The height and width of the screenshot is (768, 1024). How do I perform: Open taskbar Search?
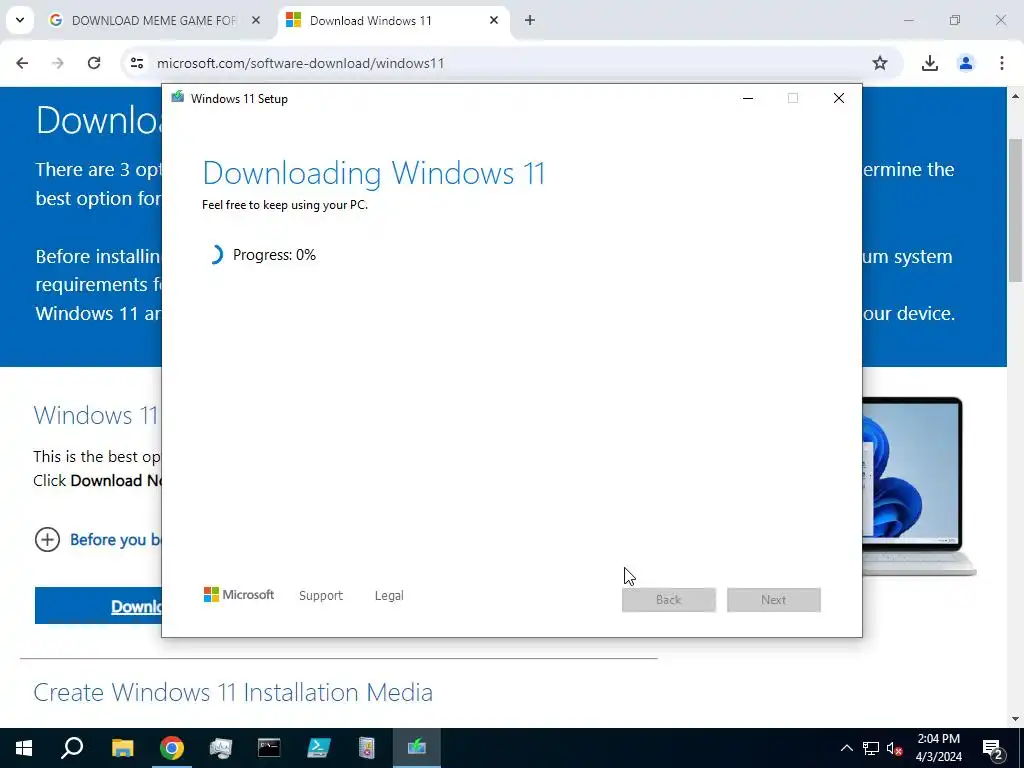(x=72, y=748)
